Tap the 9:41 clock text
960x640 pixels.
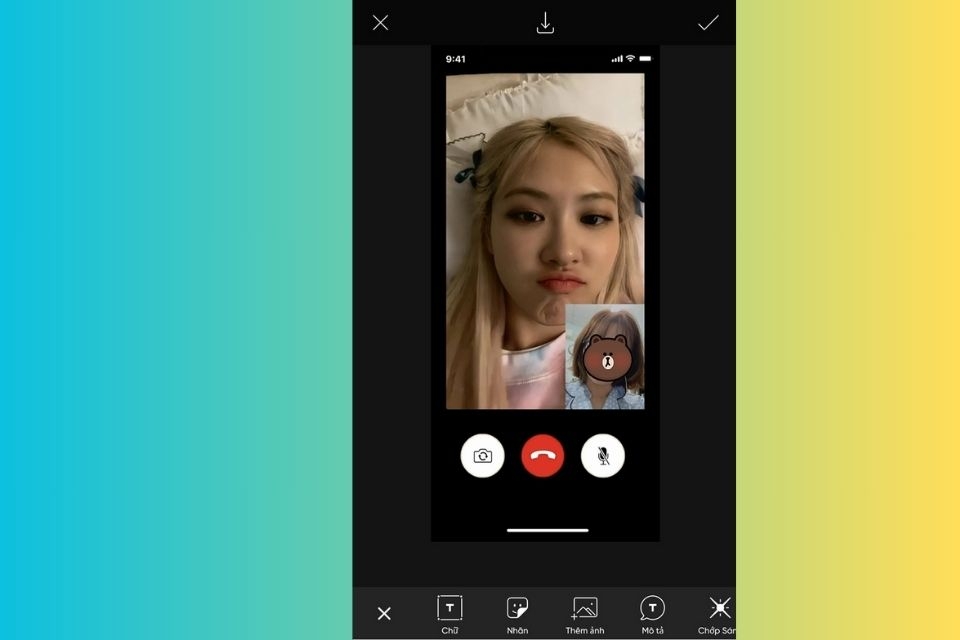click(456, 59)
